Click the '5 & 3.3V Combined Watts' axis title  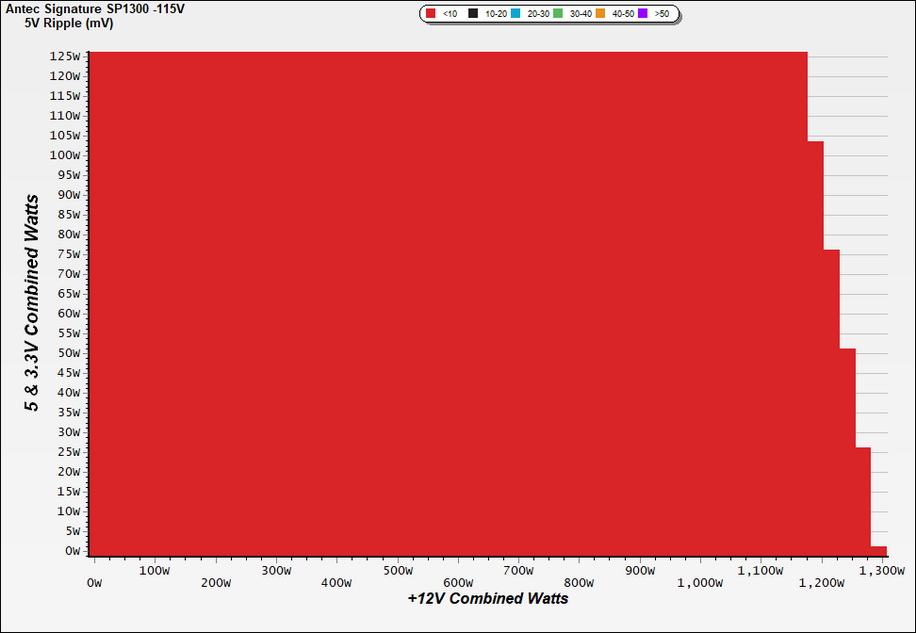click(32, 303)
